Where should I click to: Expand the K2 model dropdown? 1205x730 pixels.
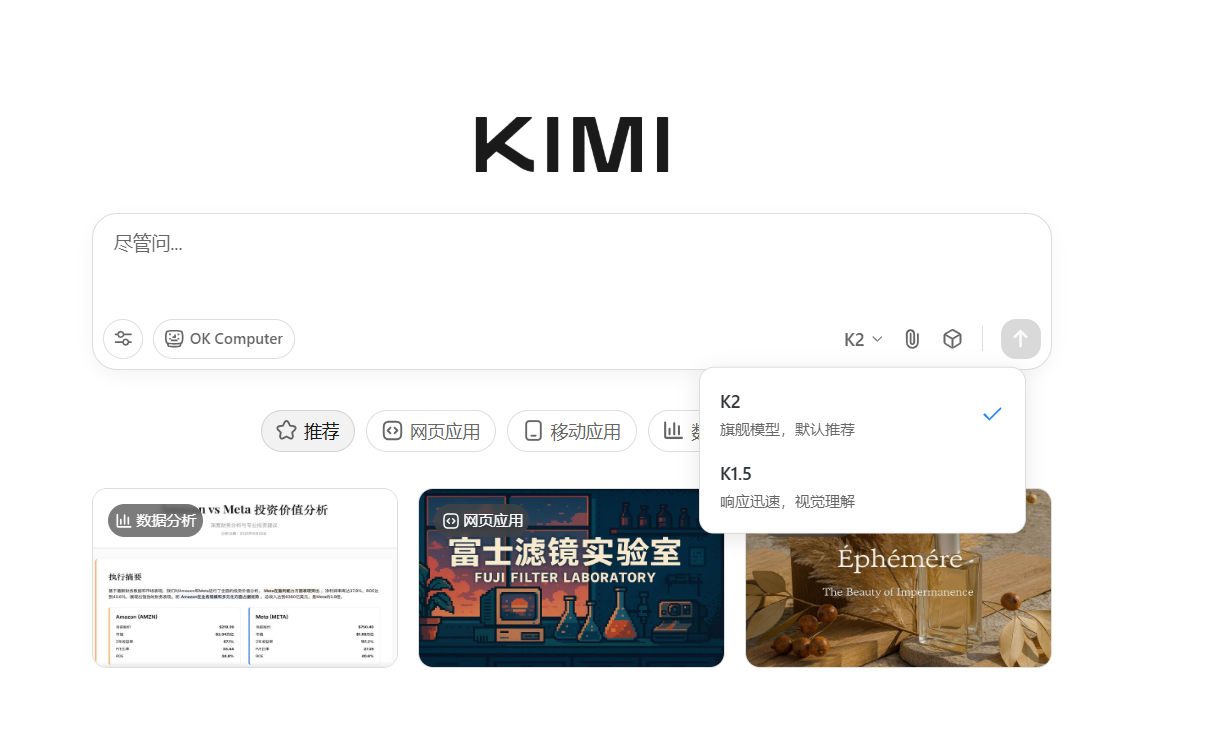tap(862, 339)
